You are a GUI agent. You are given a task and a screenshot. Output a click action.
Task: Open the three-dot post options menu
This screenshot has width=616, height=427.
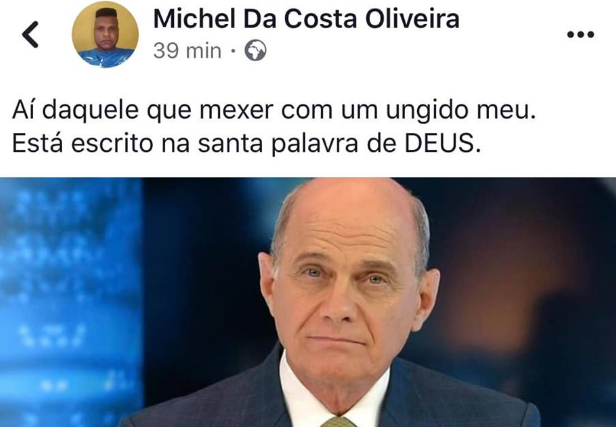pos(580,35)
